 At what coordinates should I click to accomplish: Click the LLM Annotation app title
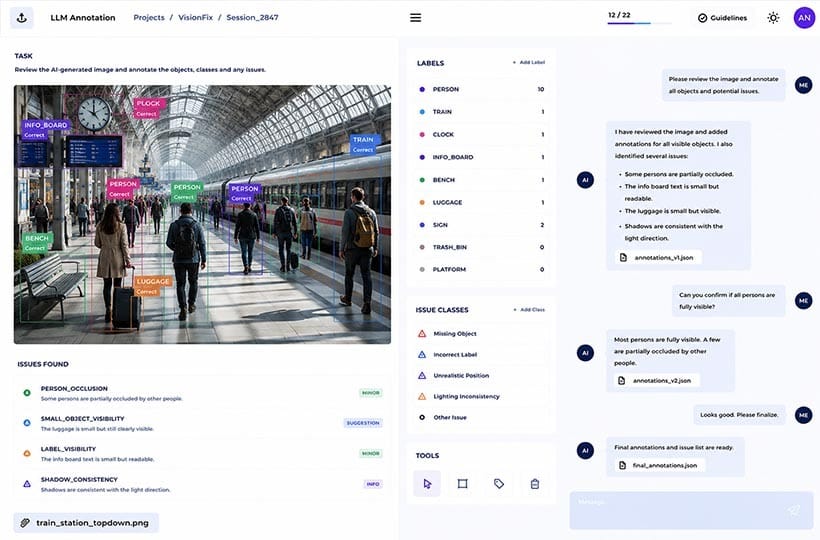coord(83,18)
